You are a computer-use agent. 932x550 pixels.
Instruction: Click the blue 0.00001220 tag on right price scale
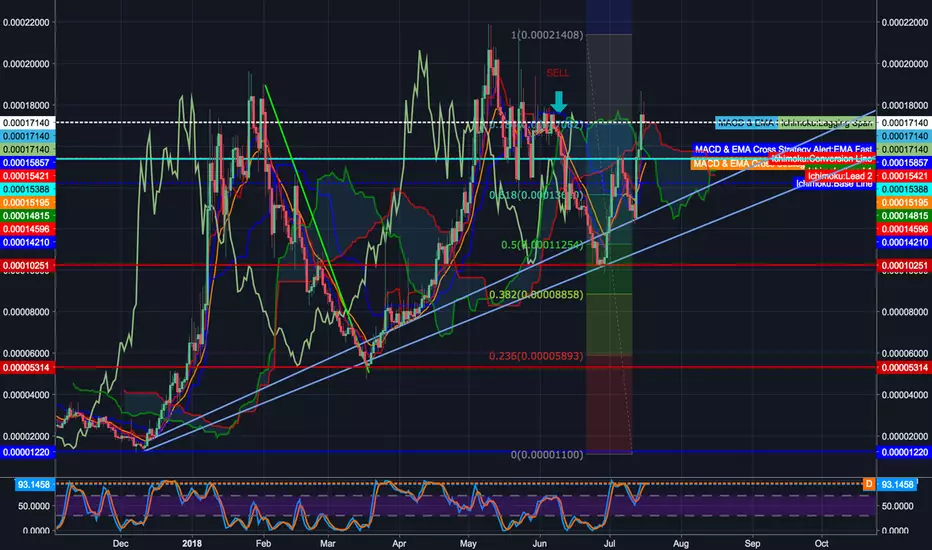pyautogui.click(x=903, y=452)
